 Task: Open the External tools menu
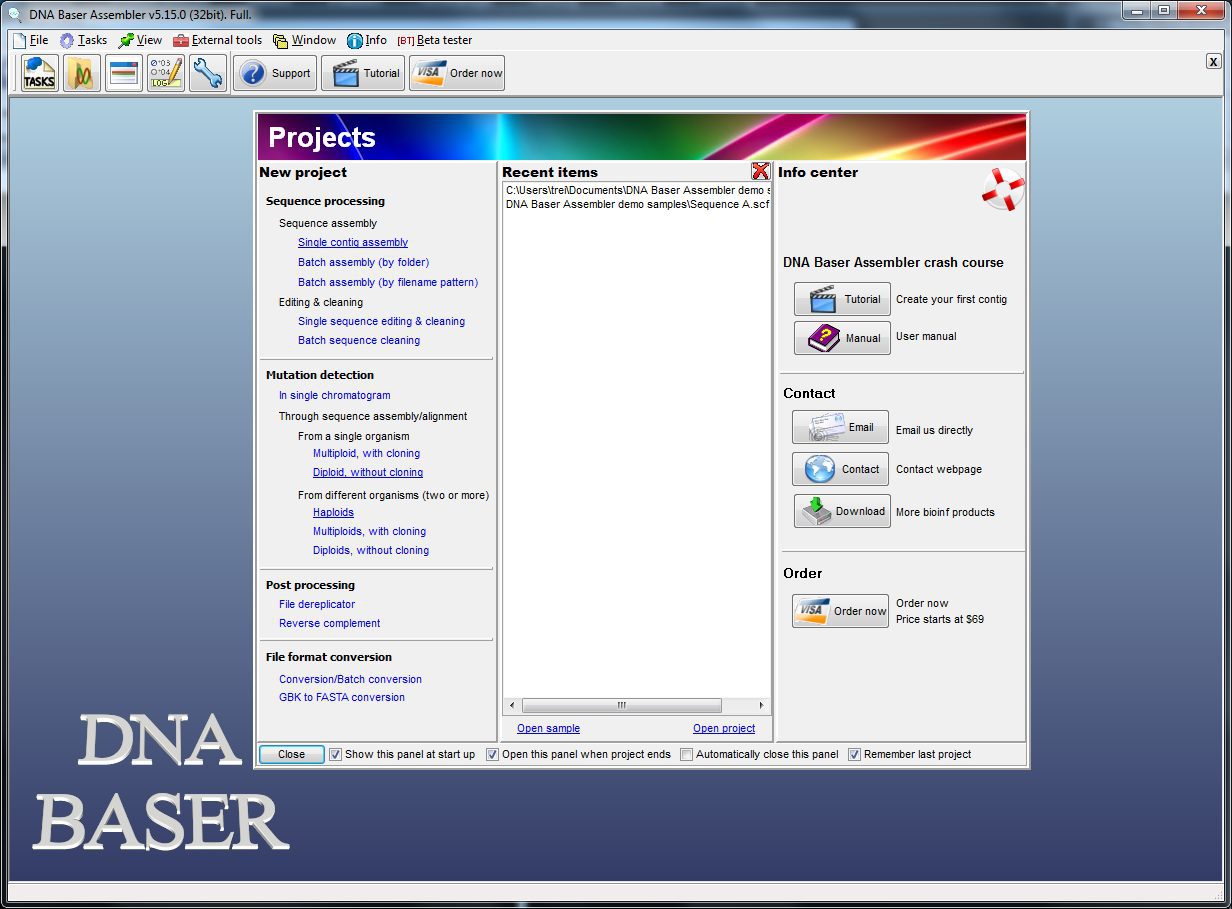(217, 40)
